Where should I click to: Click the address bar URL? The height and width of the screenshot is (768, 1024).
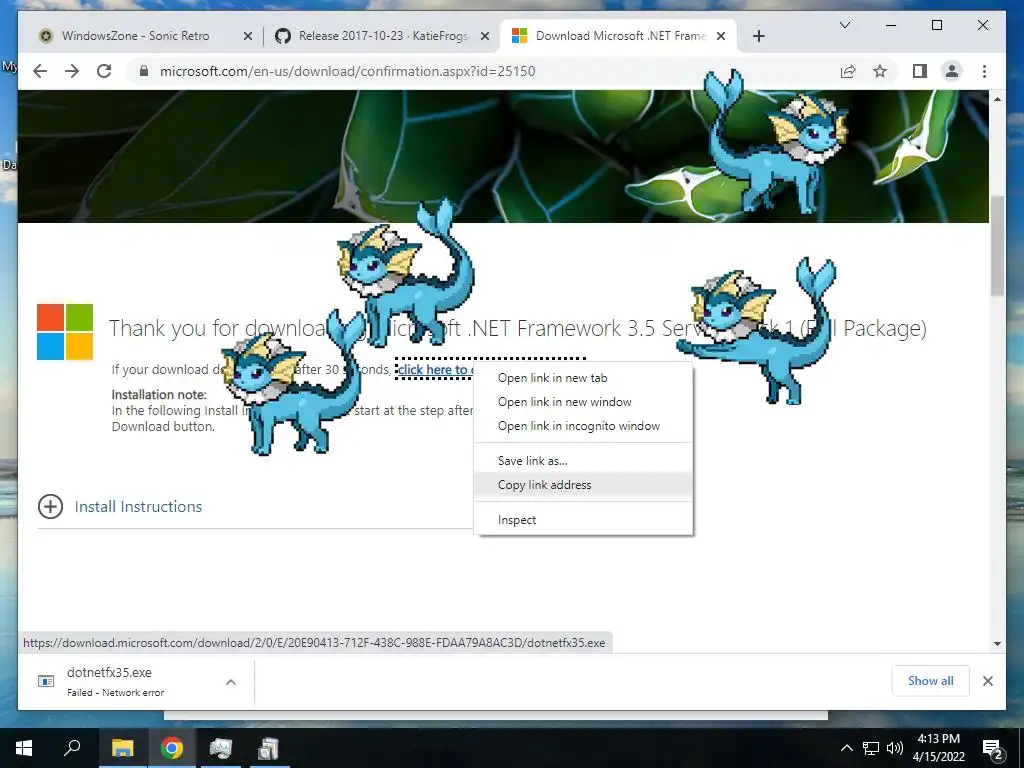tap(347, 71)
